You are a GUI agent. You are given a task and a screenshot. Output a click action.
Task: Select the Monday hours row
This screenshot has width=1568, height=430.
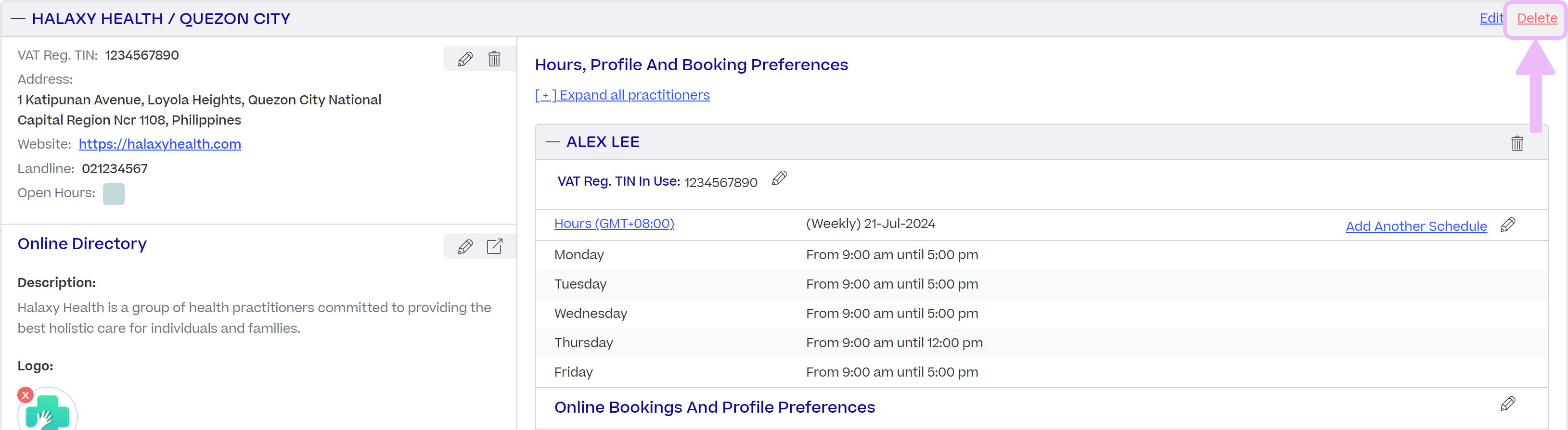(x=1041, y=255)
